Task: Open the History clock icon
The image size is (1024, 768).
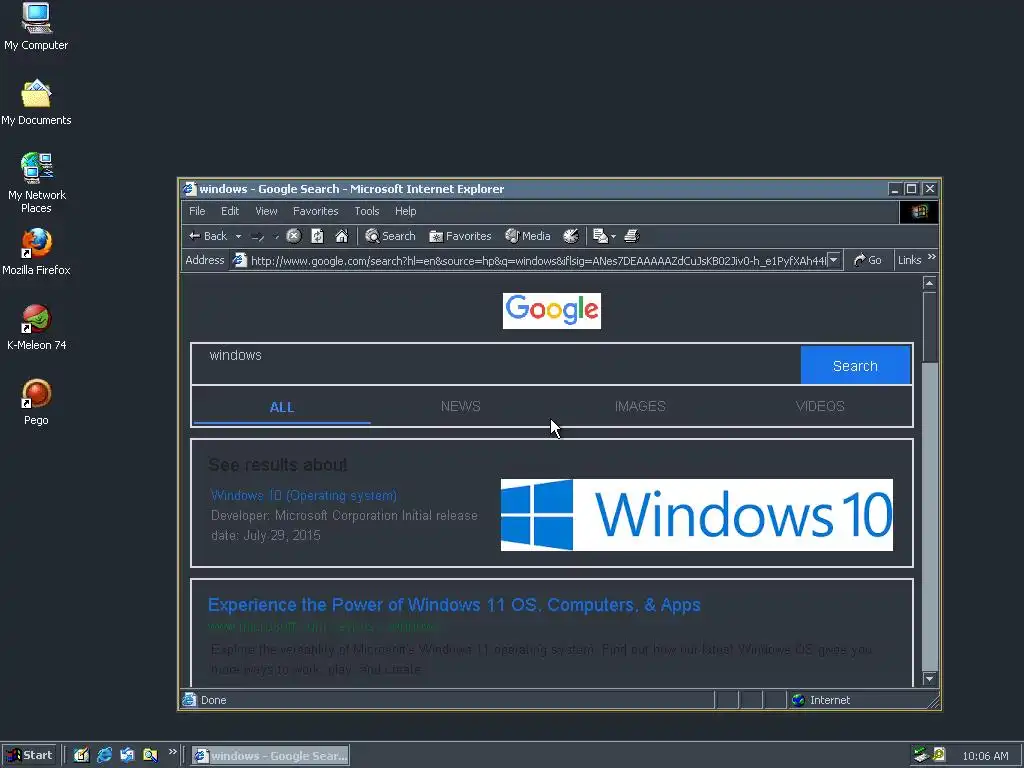Action: coord(571,236)
